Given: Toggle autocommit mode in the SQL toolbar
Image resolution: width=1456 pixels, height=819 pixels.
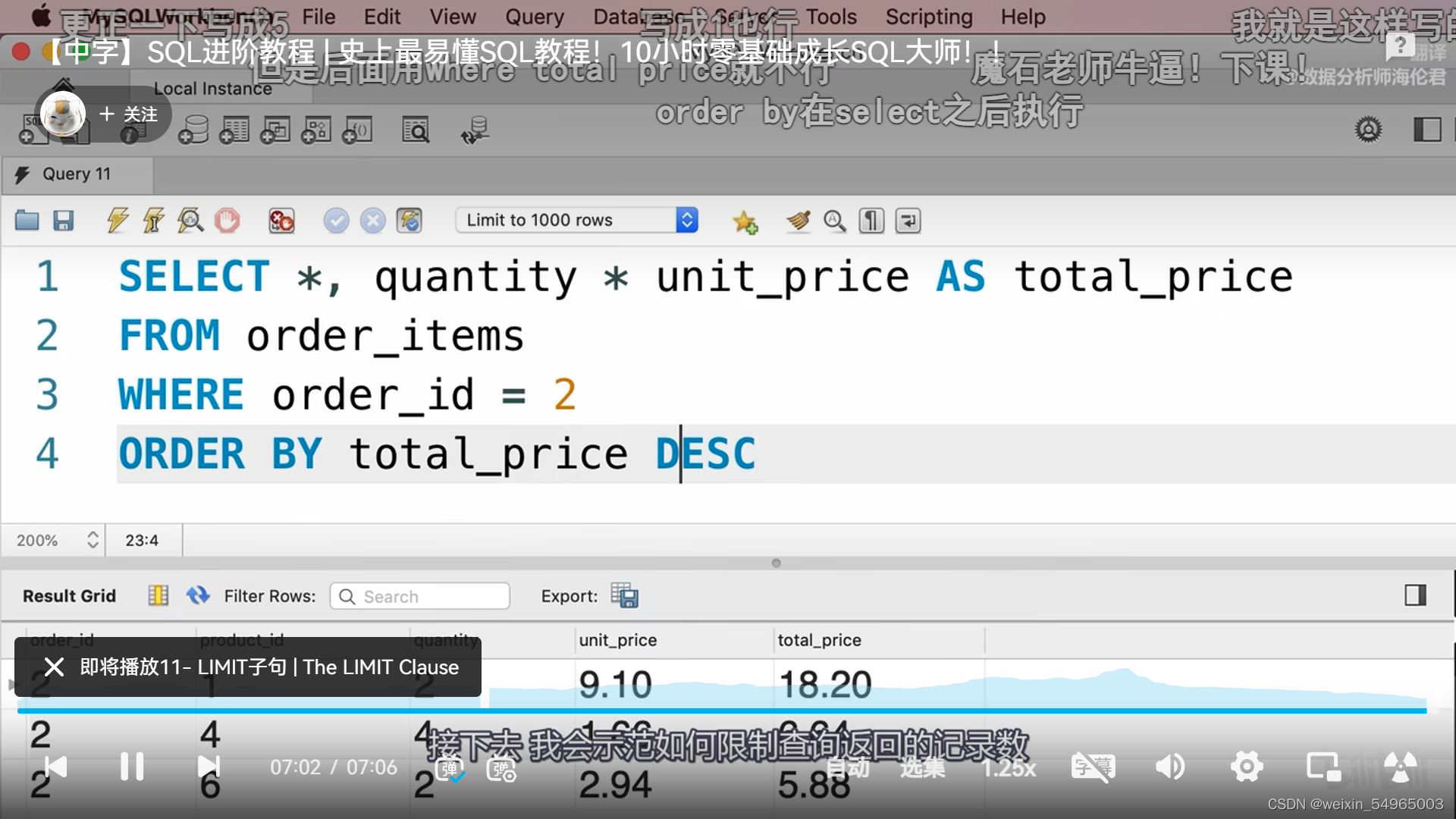Looking at the screenshot, I should click(x=409, y=221).
